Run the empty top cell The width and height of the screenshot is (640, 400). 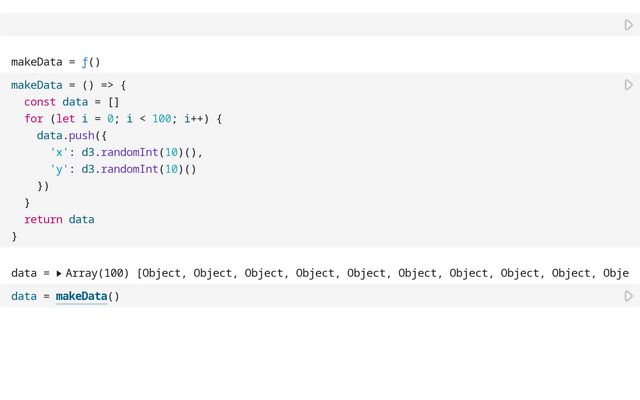[x=629, y=25]
